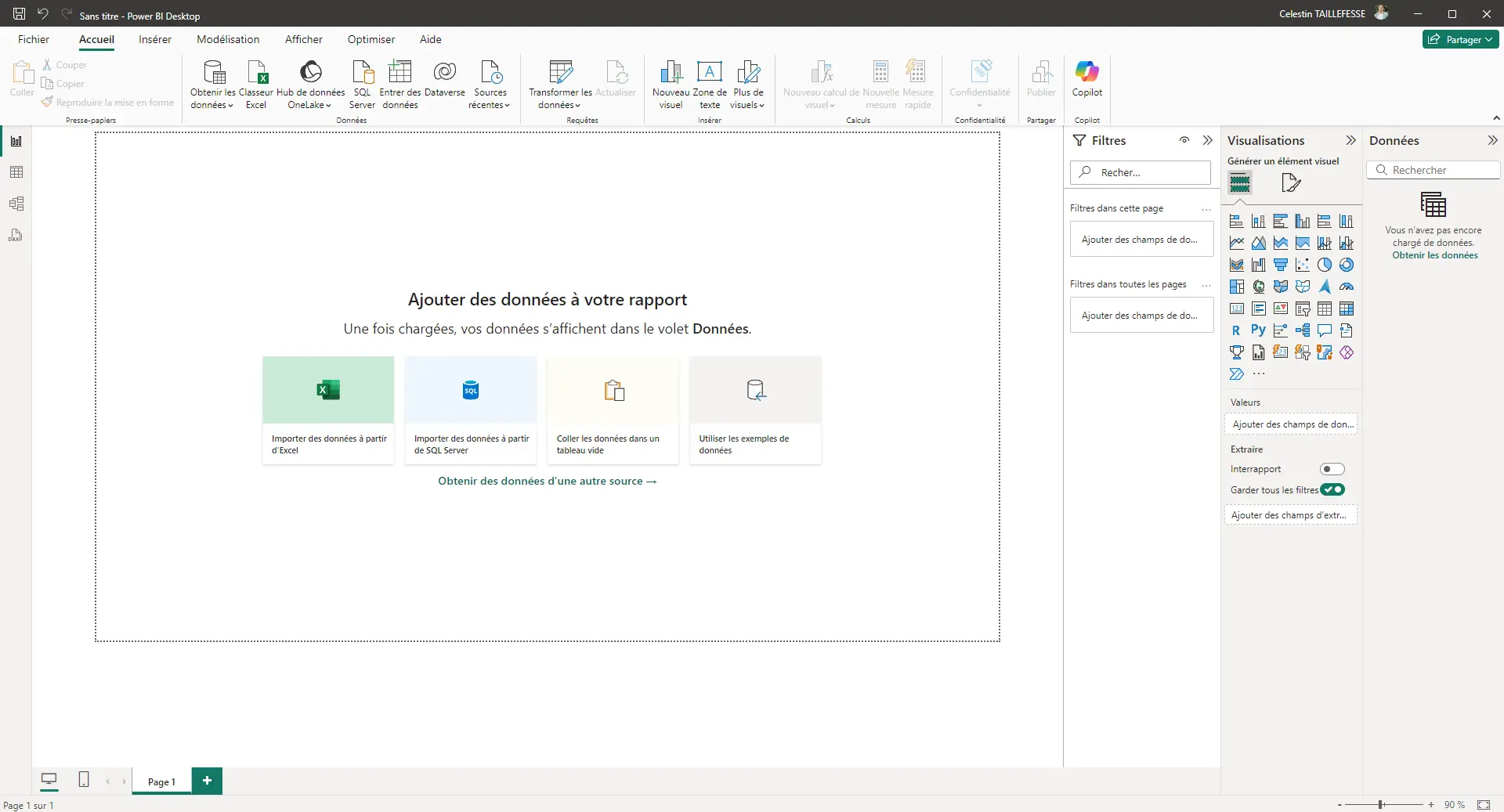Viewport: 1504px width, 812px height.
Task: Choose the line chart visual
Action: click(x=1236, y=244)
